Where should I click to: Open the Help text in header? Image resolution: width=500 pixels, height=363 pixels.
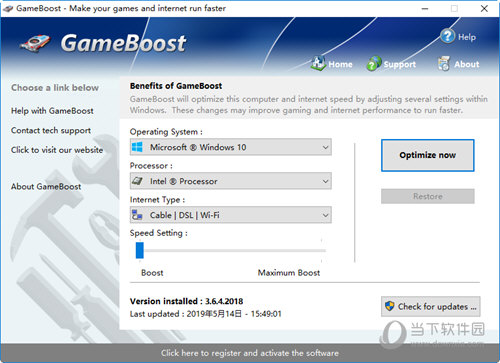(x=467, y=37)
